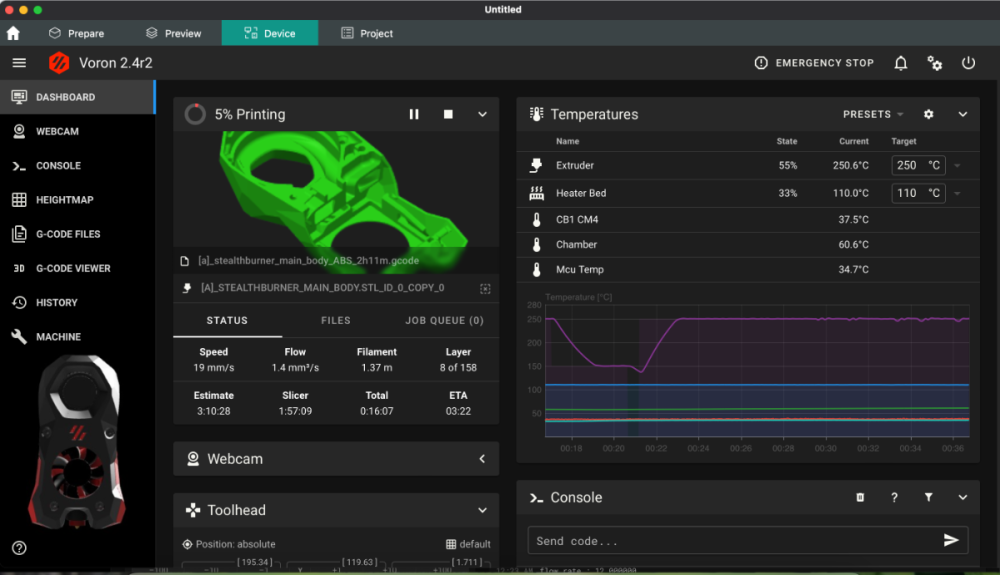
Task: Open interface settings gears icon
Action: coord(934,63)
